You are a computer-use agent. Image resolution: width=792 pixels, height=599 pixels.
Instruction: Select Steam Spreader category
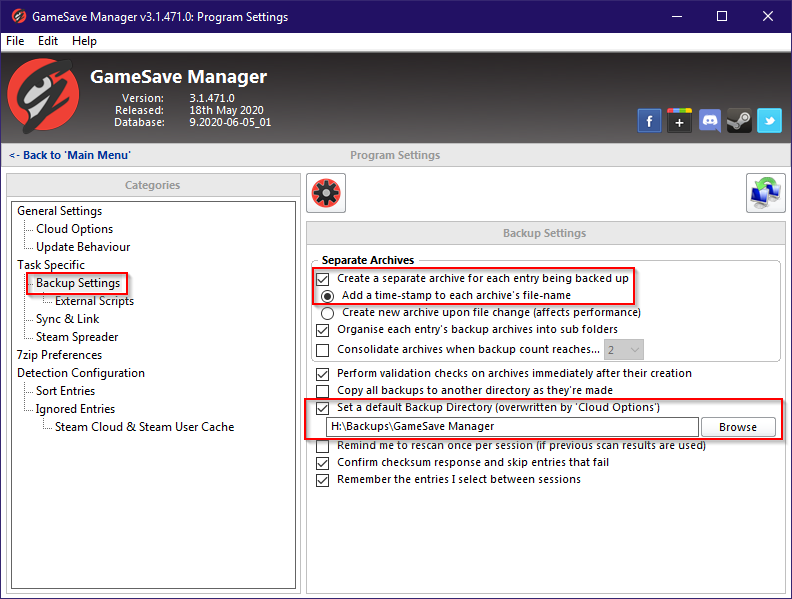tap(77, 337)
